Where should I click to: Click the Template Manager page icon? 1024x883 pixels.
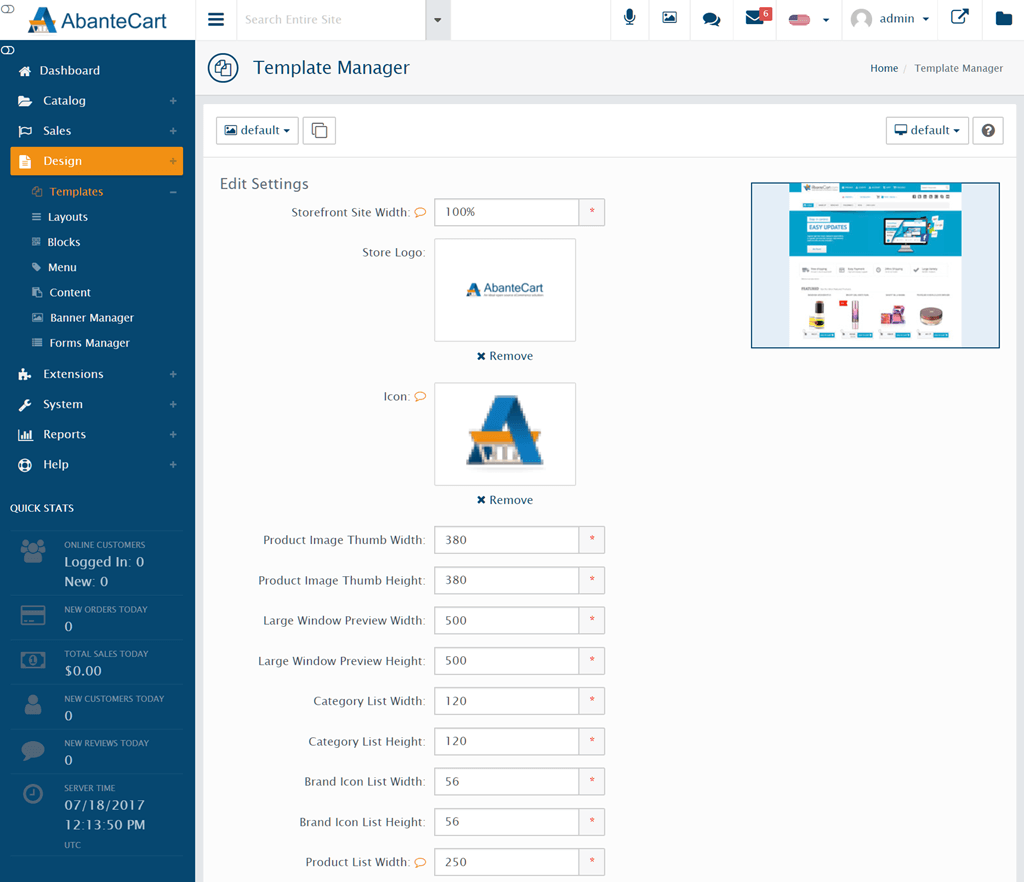[x=223, y=68]
